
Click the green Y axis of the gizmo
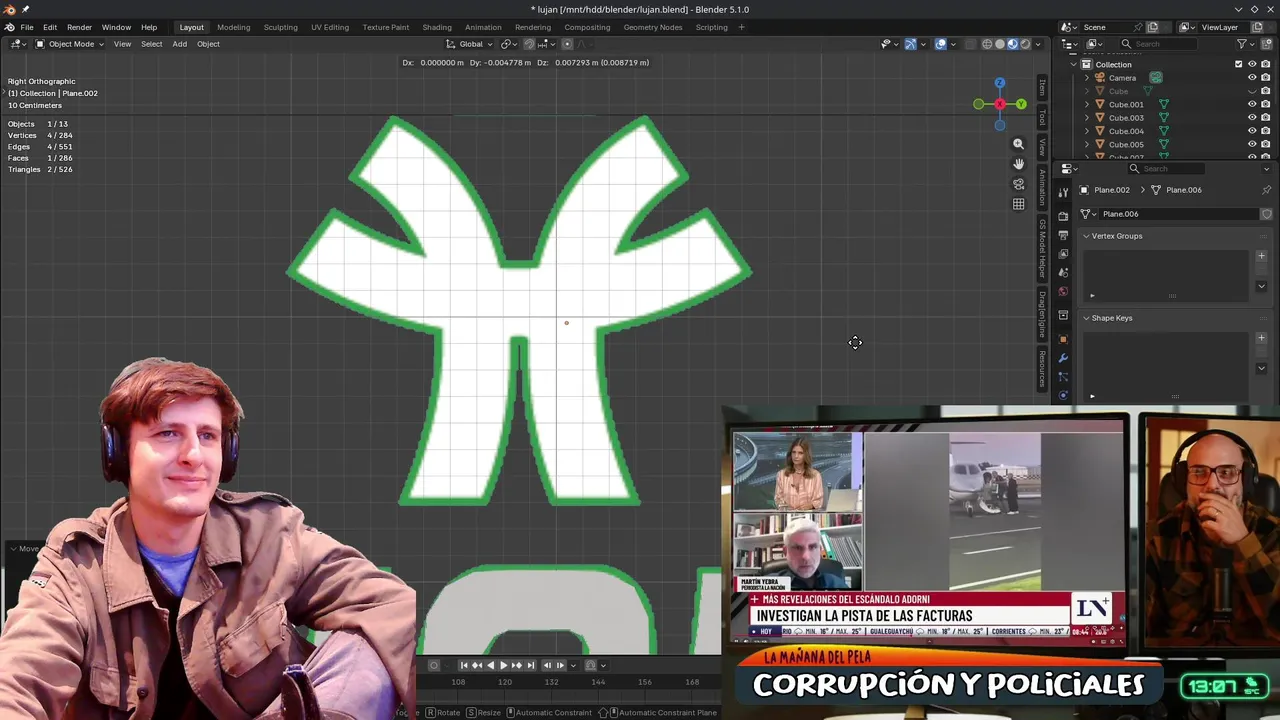[1021, 104]
